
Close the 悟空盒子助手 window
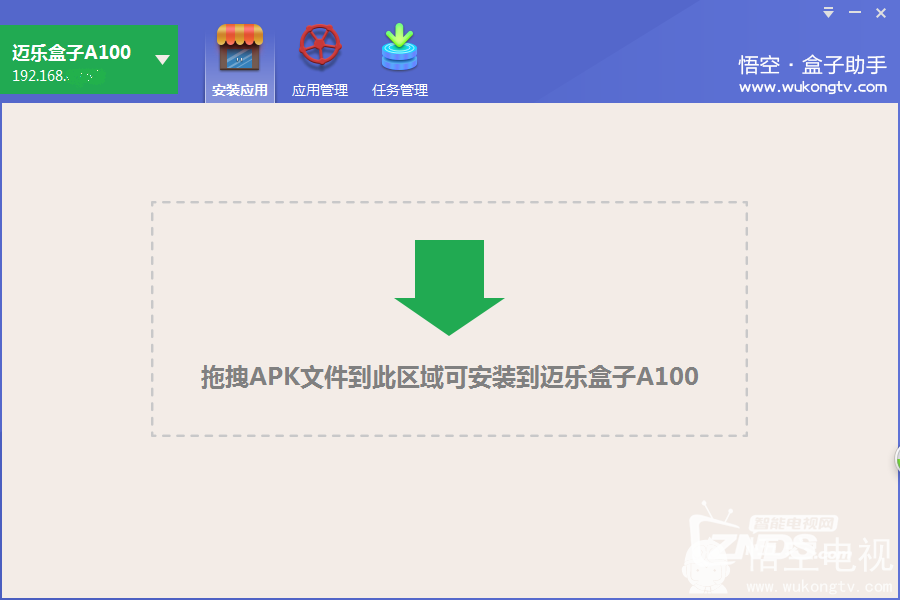pos(881,13)
